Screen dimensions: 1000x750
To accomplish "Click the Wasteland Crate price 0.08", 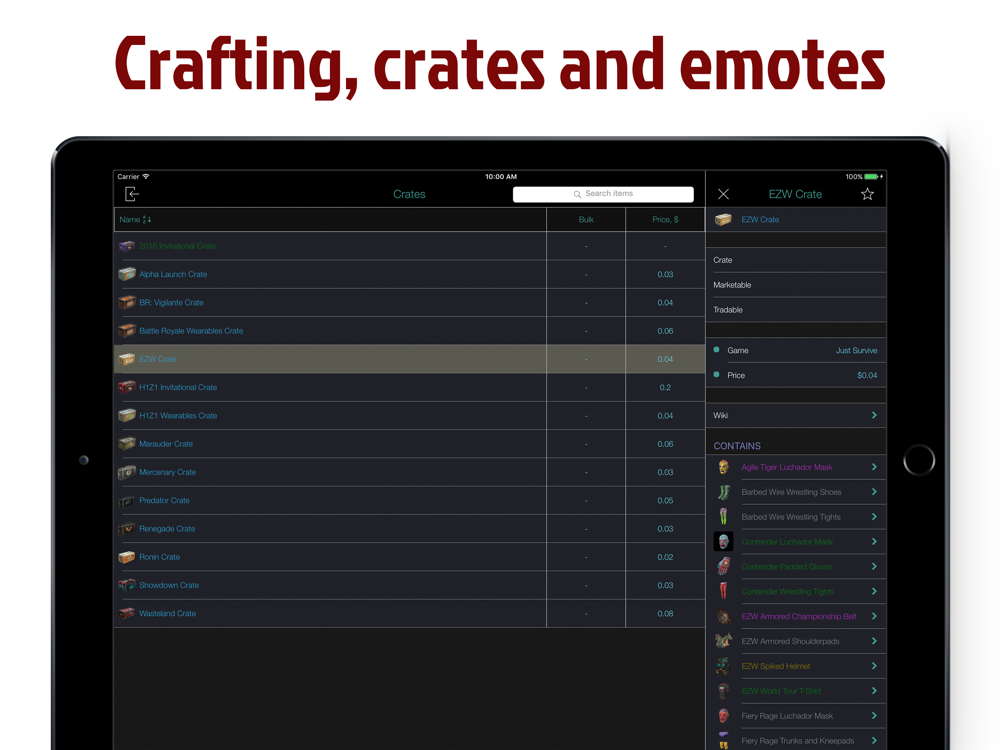I will (665, 614).
